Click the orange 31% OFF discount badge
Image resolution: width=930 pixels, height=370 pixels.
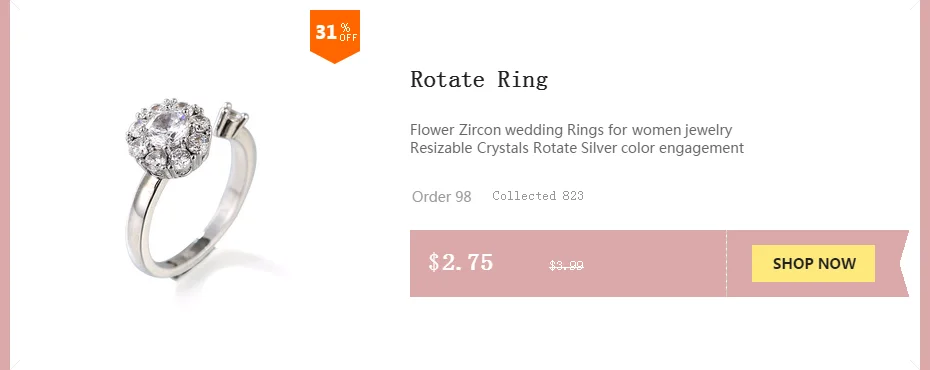tap(335, 36)
